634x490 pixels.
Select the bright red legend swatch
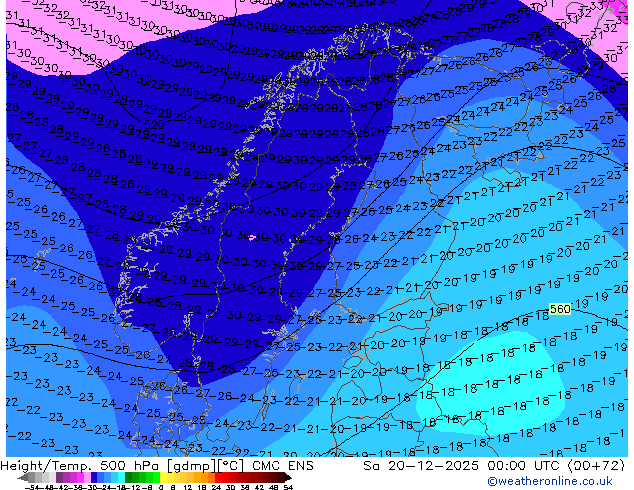(218, 478)
